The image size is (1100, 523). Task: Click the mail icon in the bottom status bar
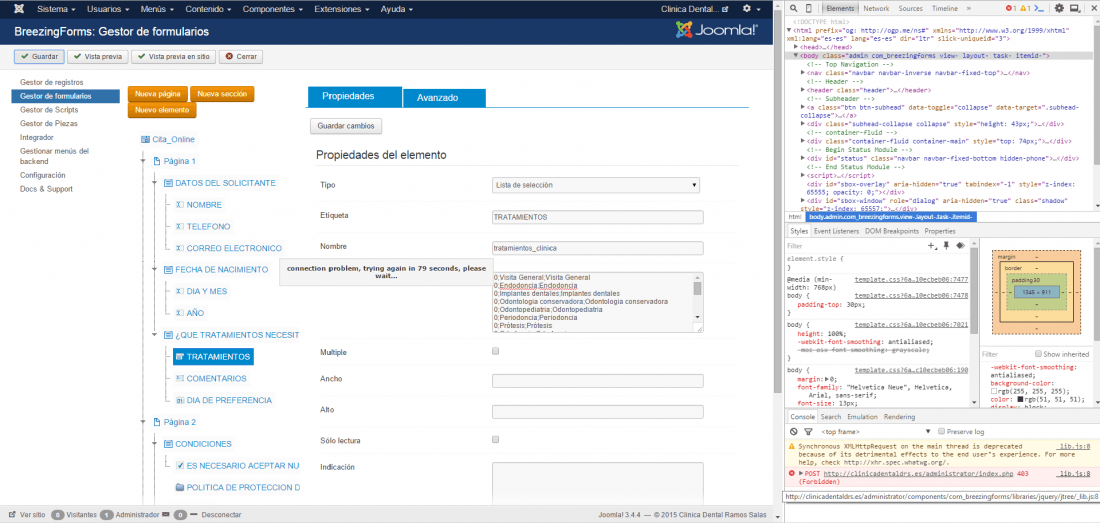(x=166, y=515)
